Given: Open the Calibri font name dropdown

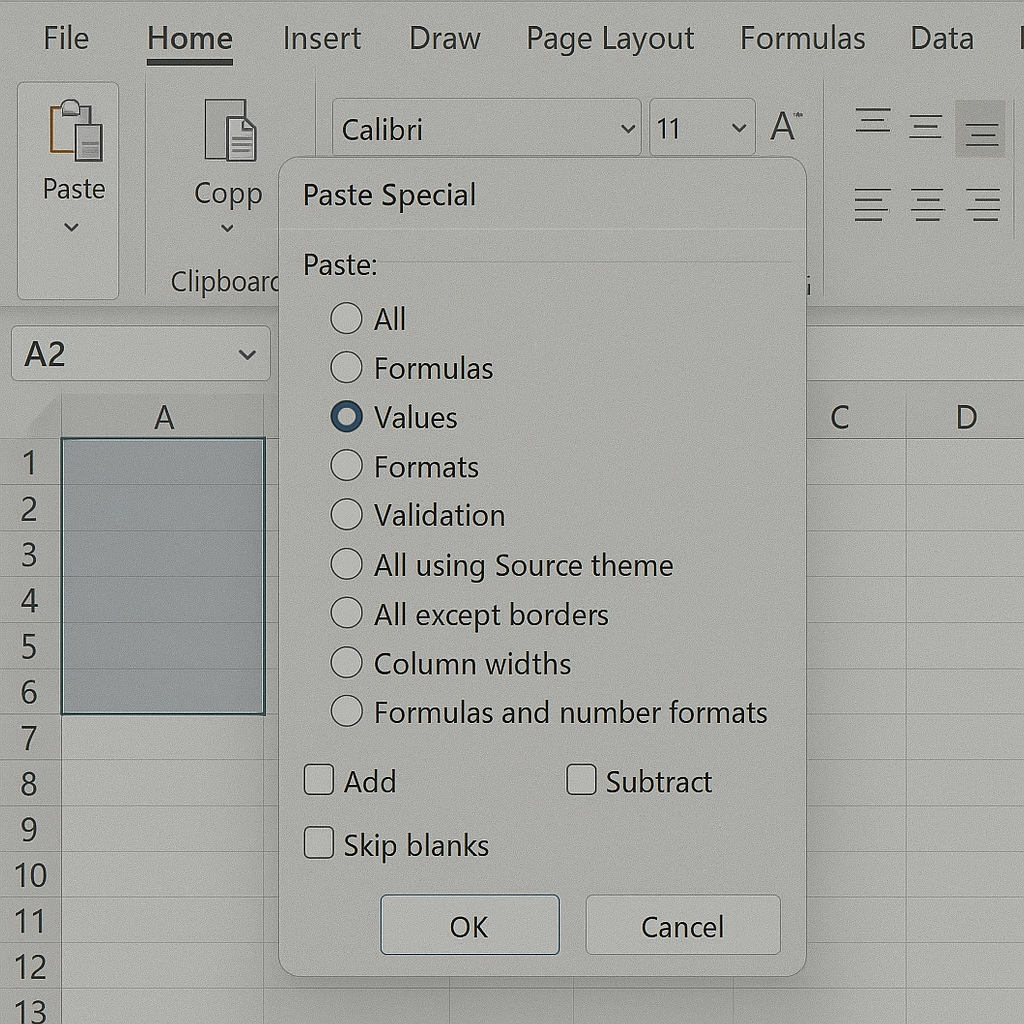Looking at the screenshot, I should 627,129.
